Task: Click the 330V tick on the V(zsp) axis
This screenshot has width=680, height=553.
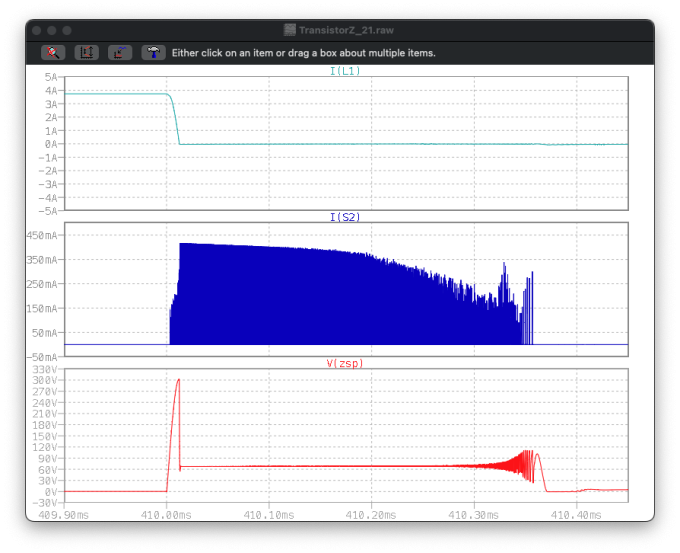Action: click(45, 370)
